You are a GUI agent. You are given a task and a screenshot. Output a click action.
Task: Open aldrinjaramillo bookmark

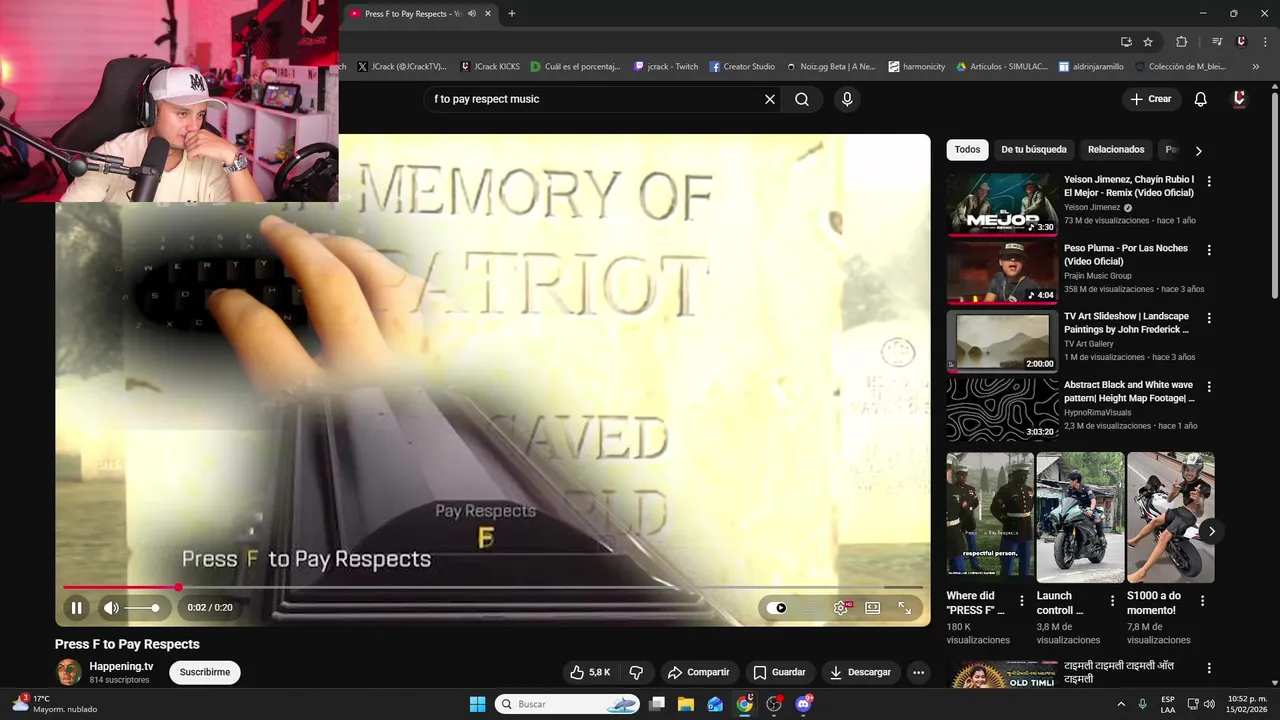coord(1091,67)
